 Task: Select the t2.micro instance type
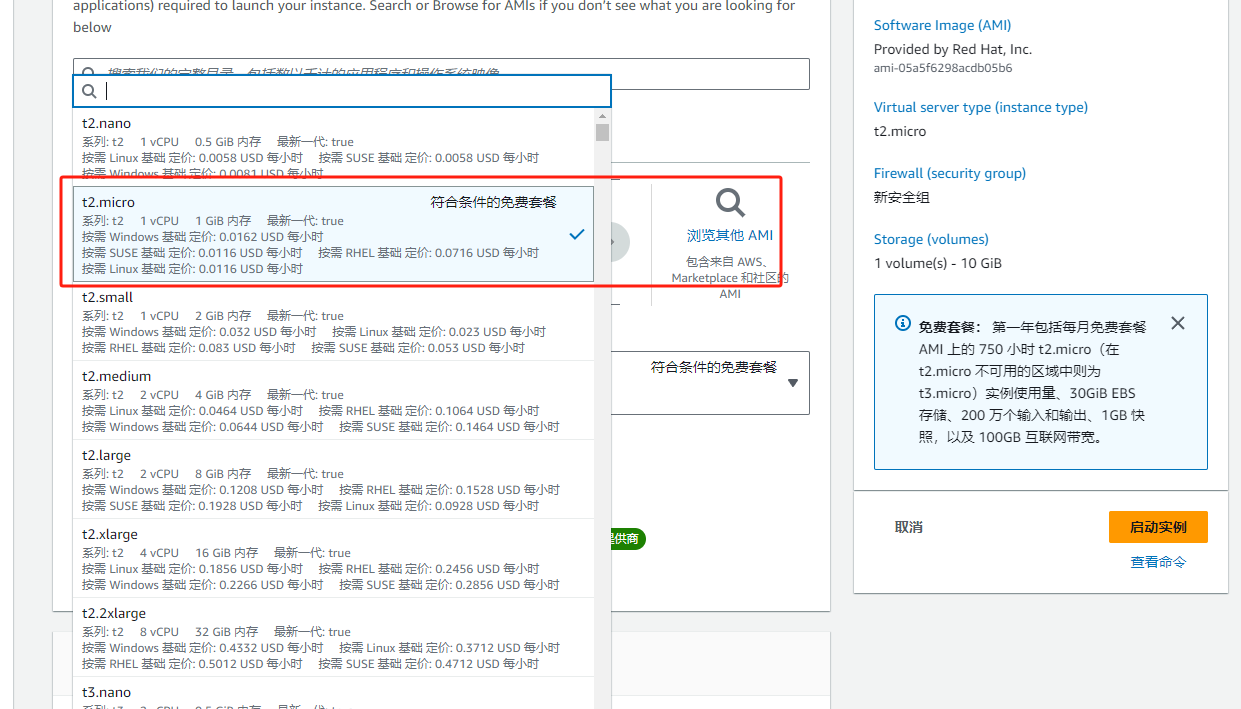tap(333, 234)
